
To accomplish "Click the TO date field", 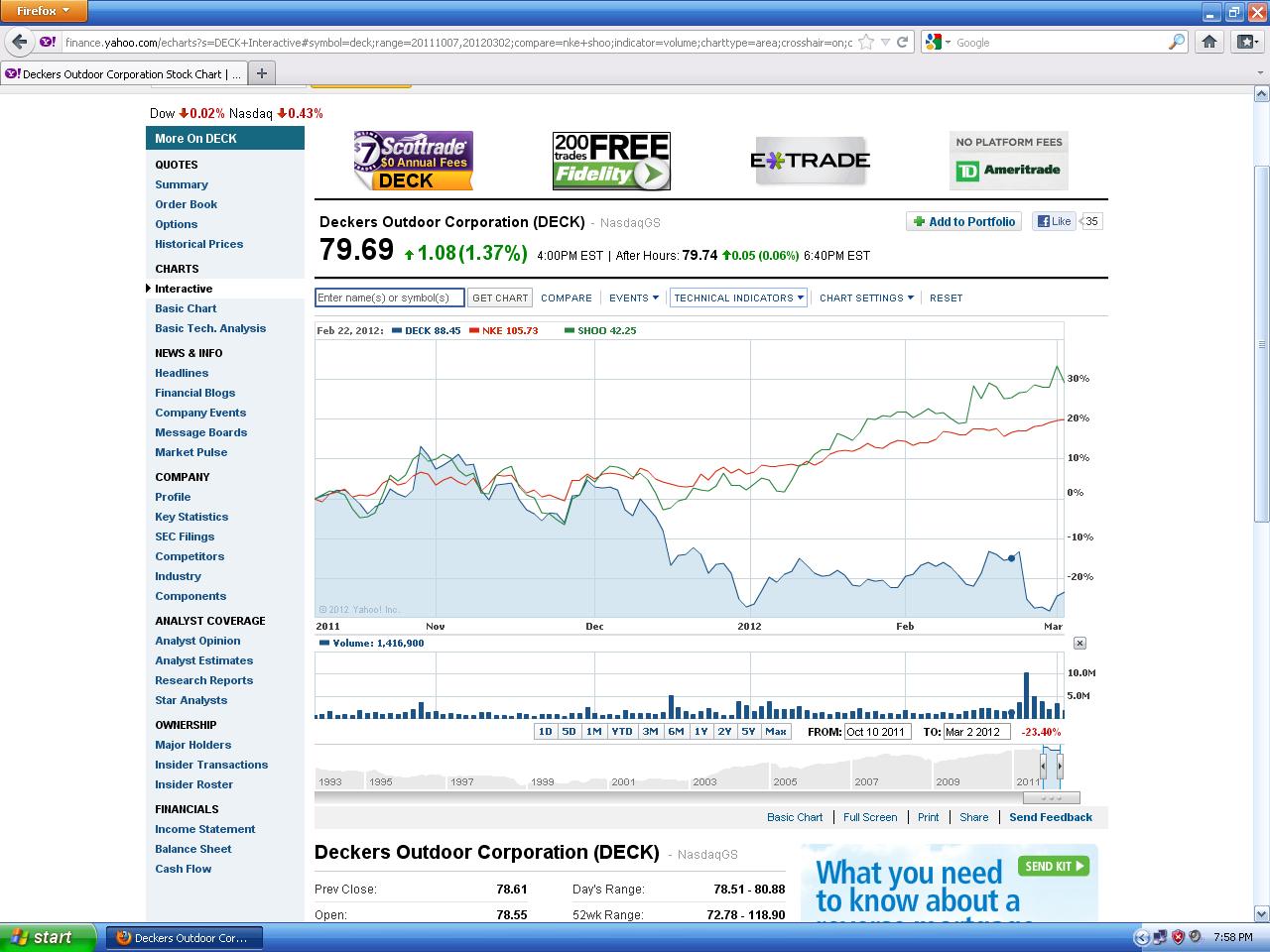I will [x=976, y=732].
